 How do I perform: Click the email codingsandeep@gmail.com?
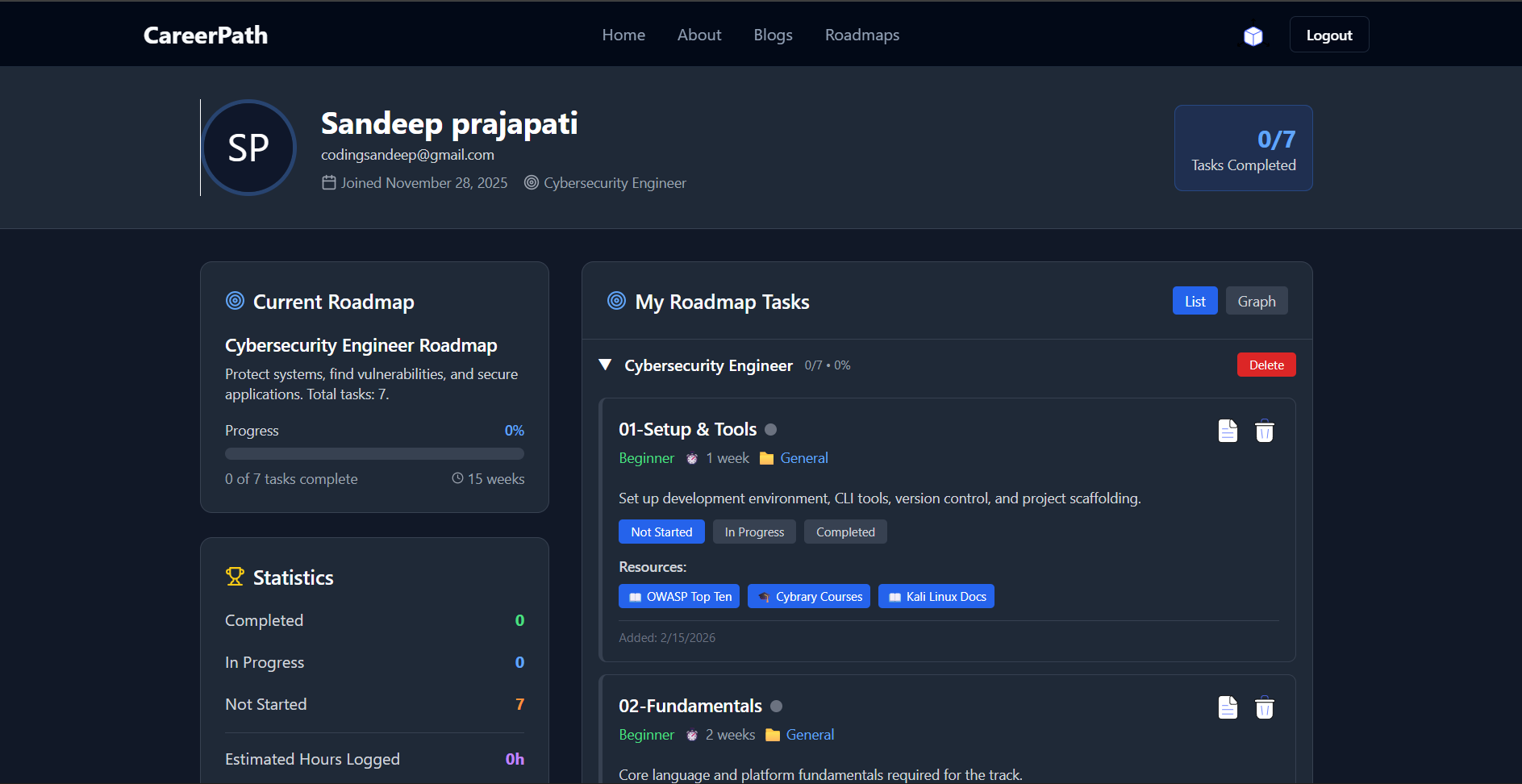coord(407,155)
